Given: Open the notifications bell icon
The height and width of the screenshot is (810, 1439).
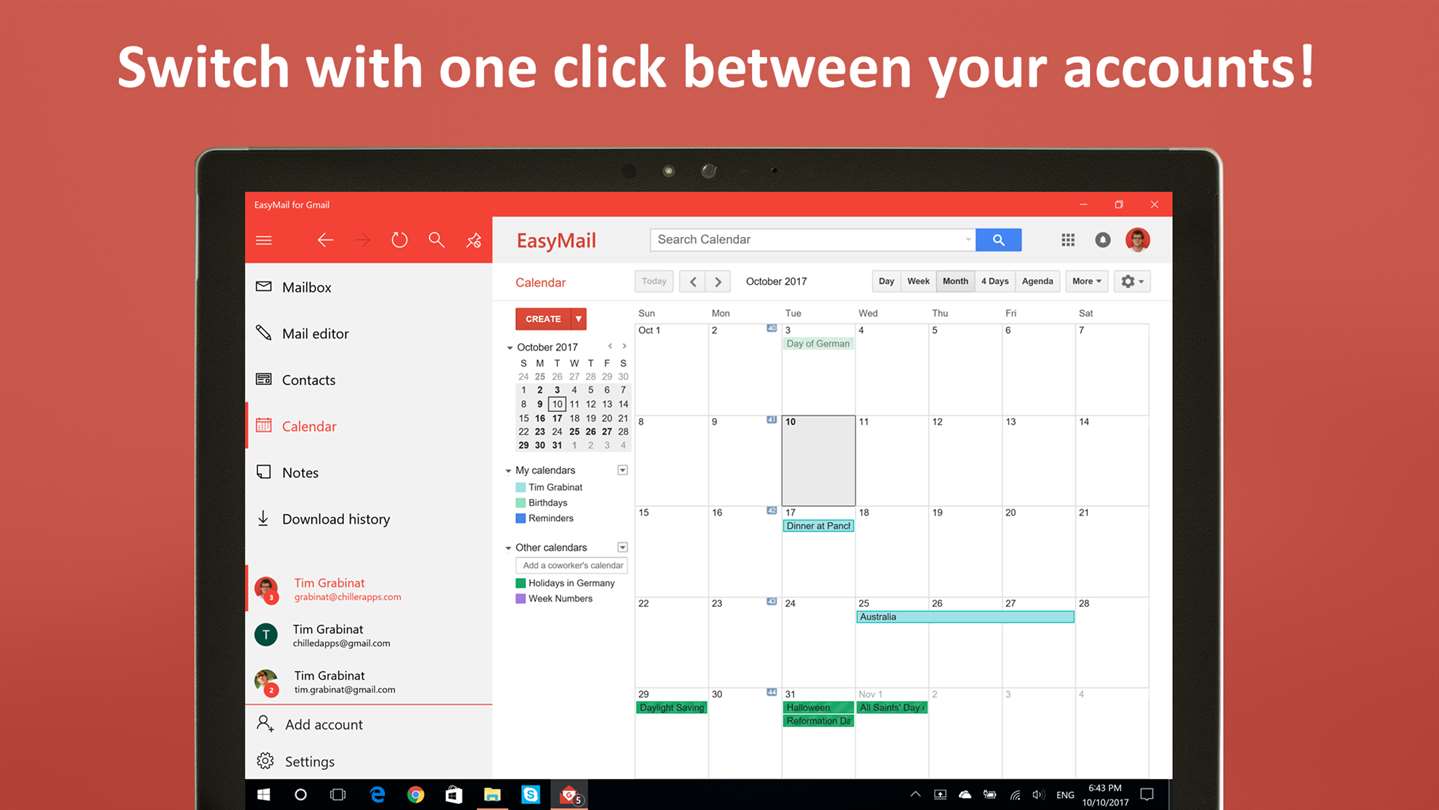Looking at the screenshot, I should 1102,240.
